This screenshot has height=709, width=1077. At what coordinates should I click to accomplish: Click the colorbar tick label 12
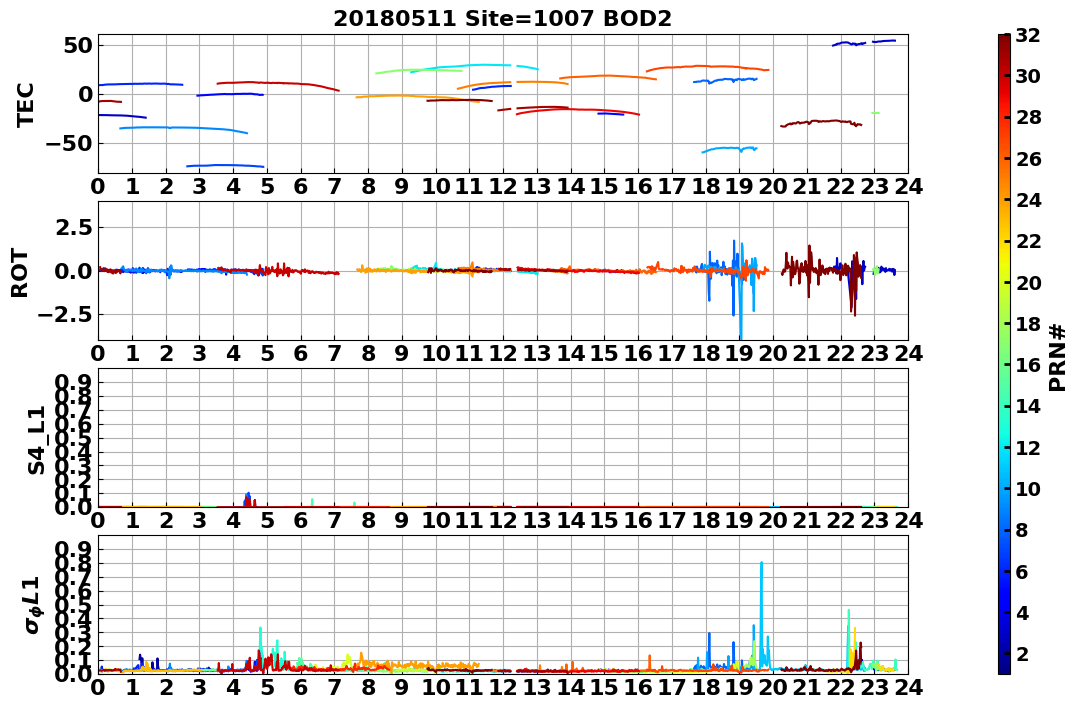1028,447
